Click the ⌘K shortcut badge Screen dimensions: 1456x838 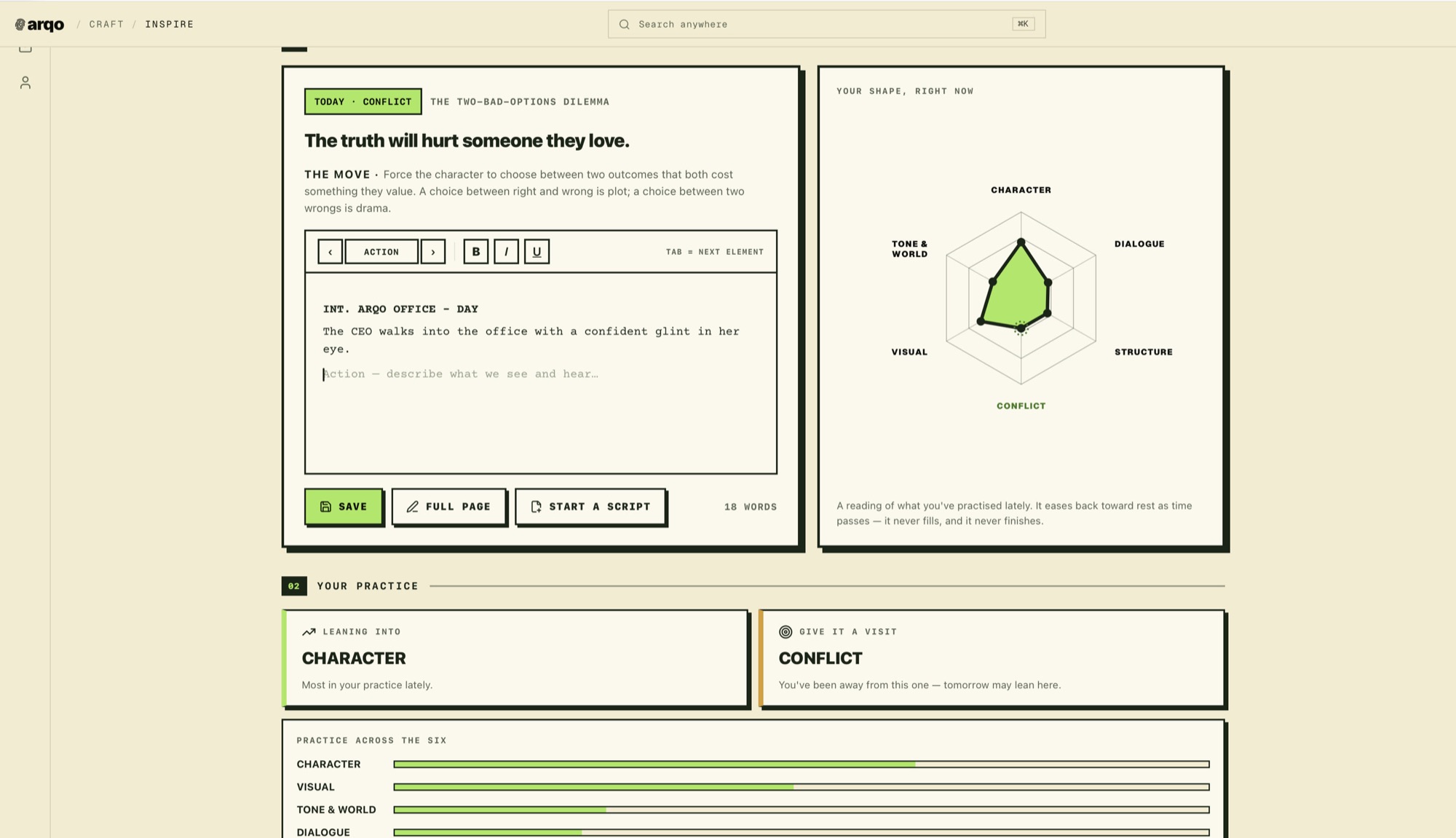pyautogui.click(x=1023, y=25)
